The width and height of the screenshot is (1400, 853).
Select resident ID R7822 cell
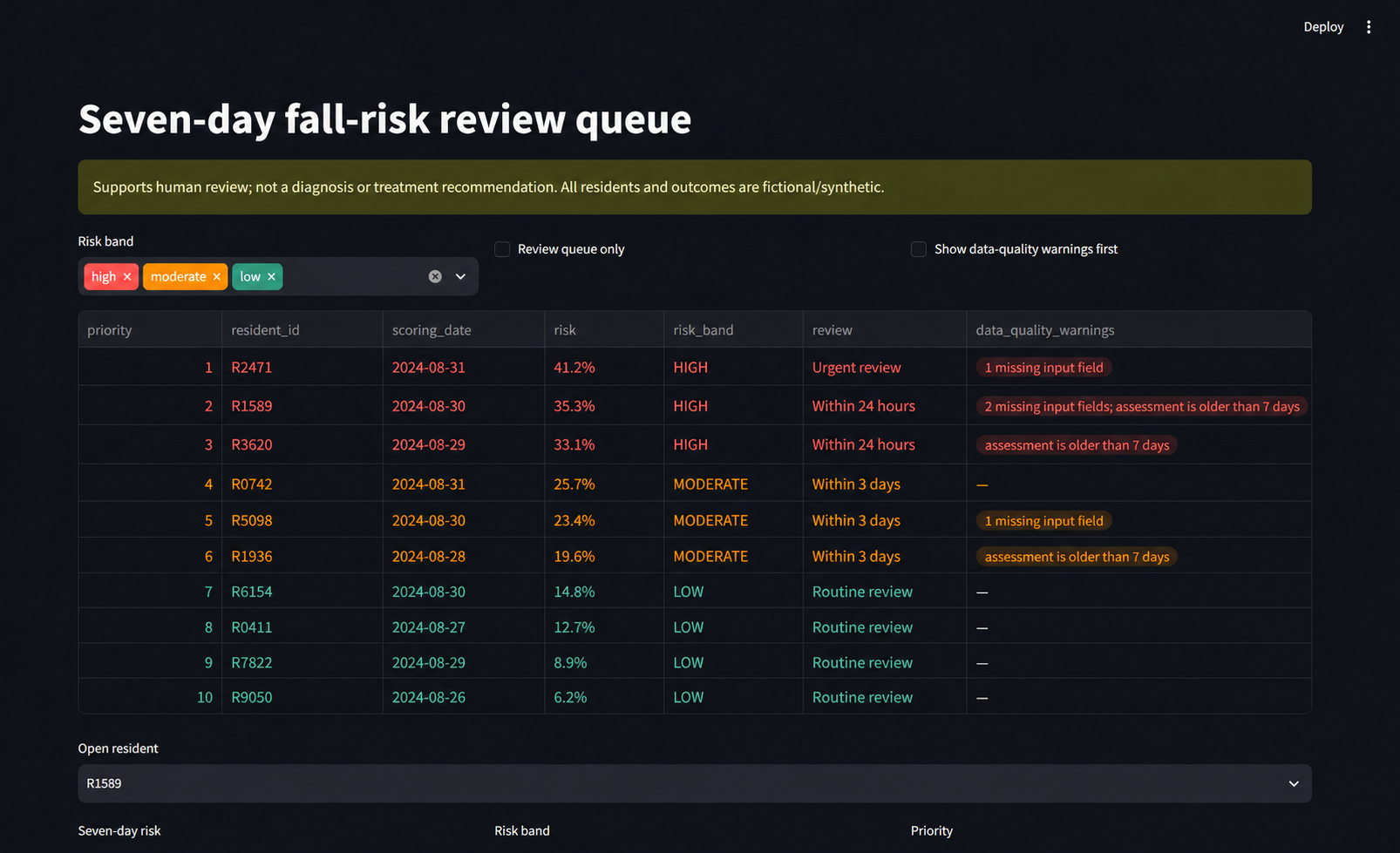(302, 662)
